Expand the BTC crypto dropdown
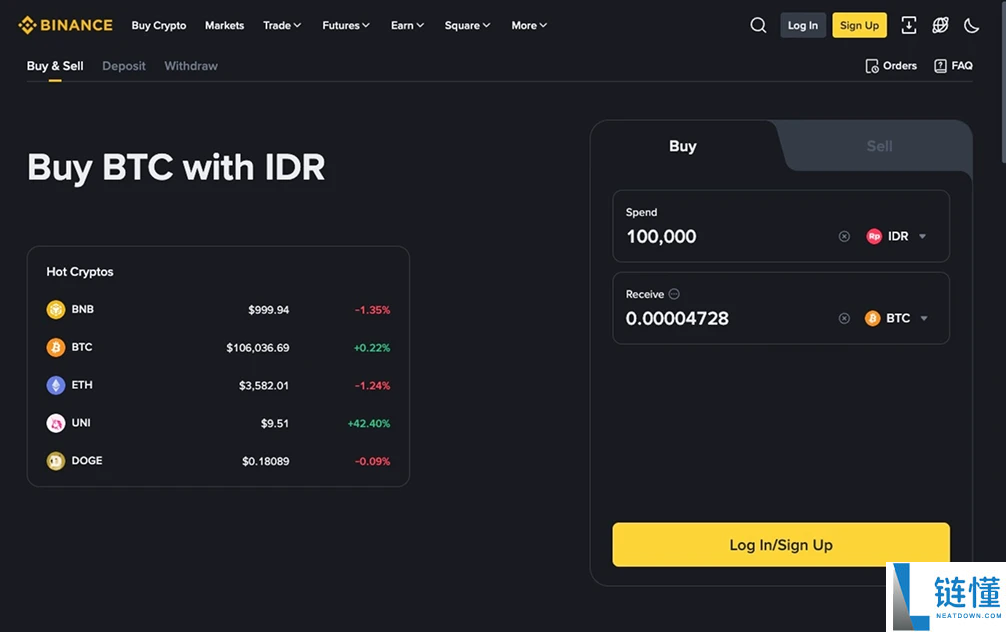Viewport: 1006px width, 632px height. 898,318
